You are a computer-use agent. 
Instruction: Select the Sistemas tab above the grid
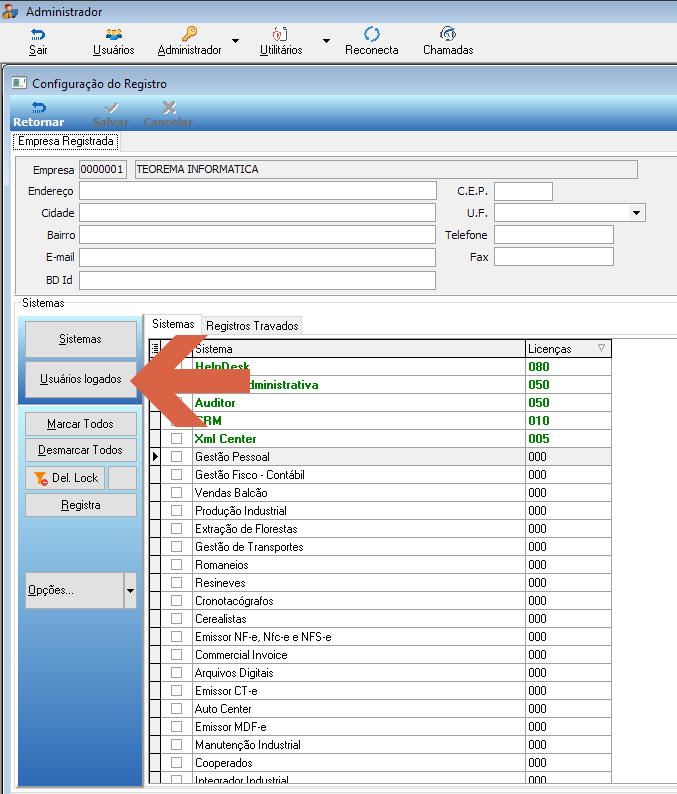pyautogui.click(x=173, y=324)
